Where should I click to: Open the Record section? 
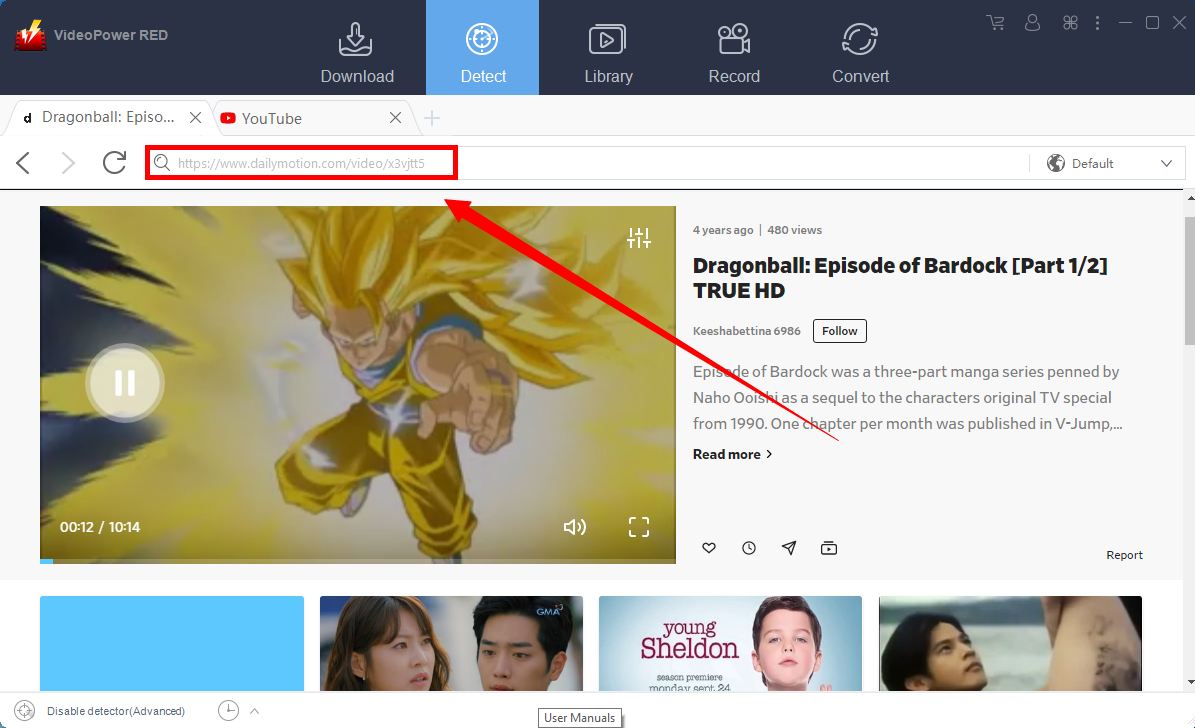click(x=734, y=53)
